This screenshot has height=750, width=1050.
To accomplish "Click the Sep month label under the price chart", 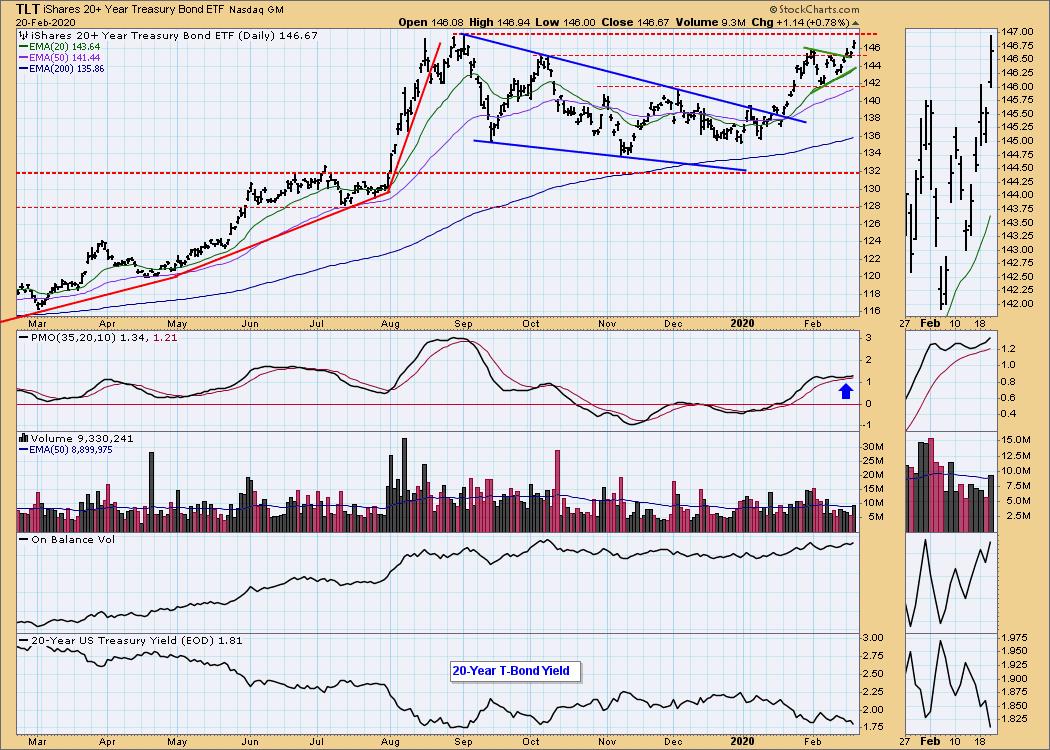I will point(463,323).
